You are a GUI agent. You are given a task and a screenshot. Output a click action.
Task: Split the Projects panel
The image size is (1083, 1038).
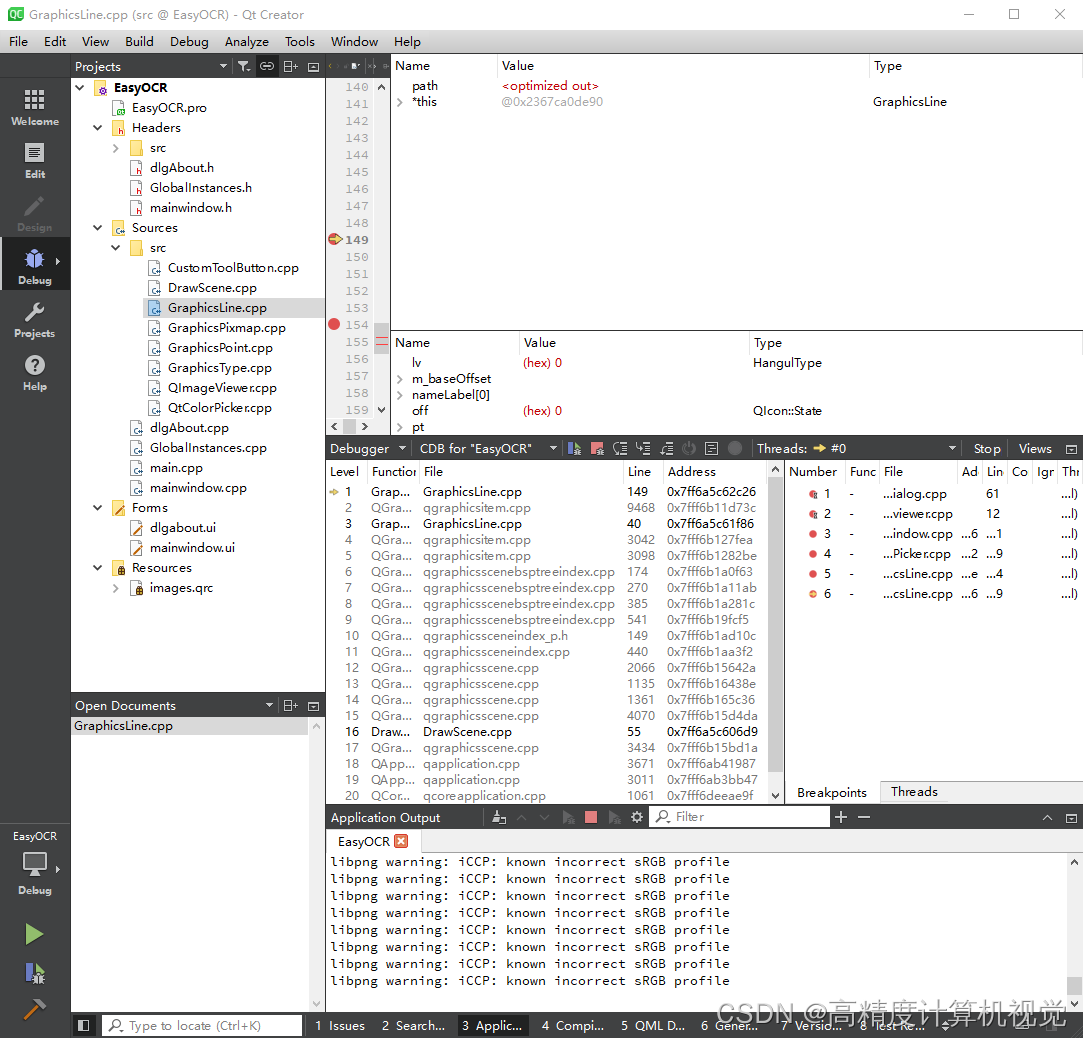pos(291,66)
